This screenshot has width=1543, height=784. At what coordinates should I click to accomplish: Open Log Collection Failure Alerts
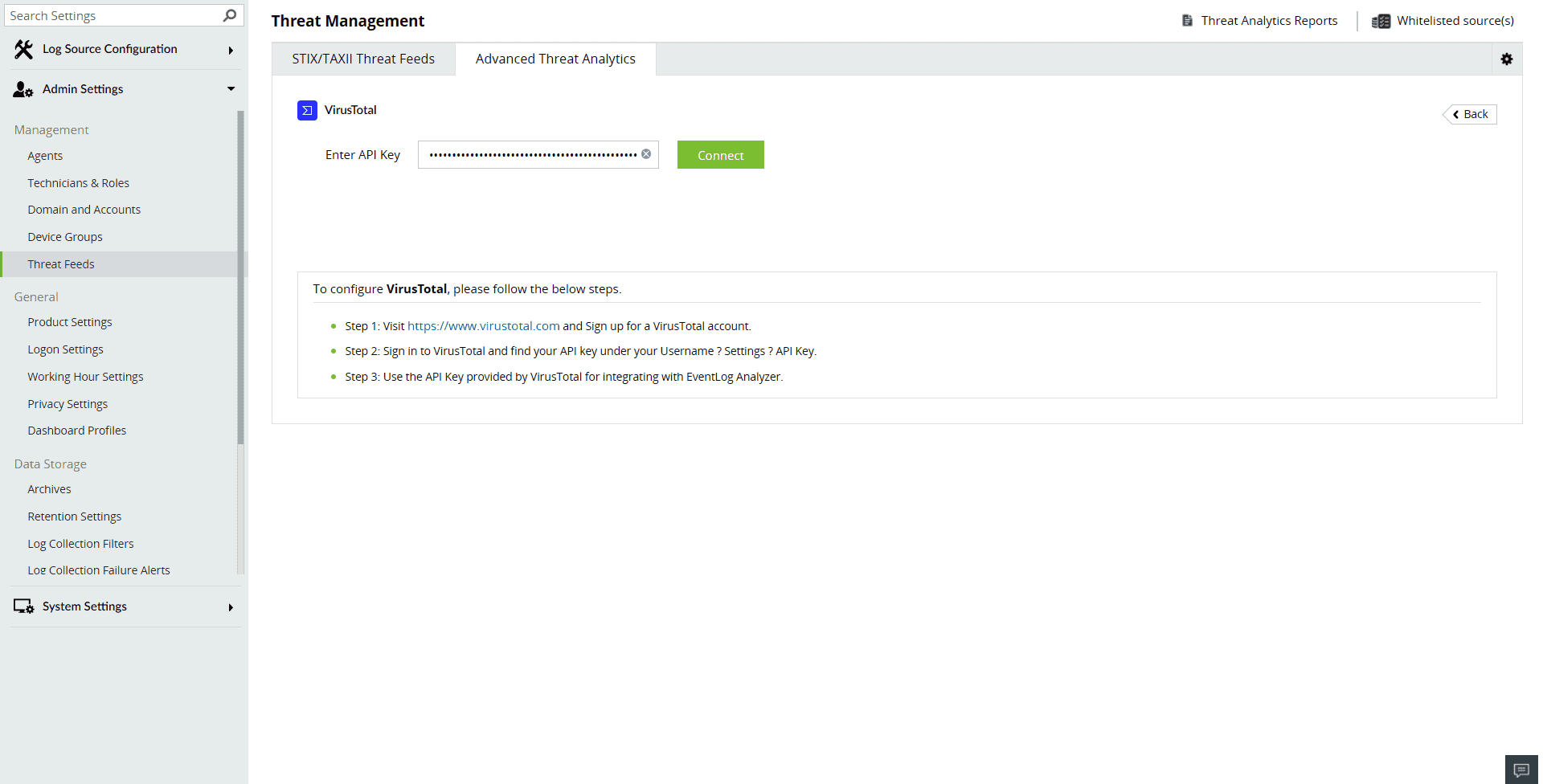pyautogui.click(x=99, y=570)
